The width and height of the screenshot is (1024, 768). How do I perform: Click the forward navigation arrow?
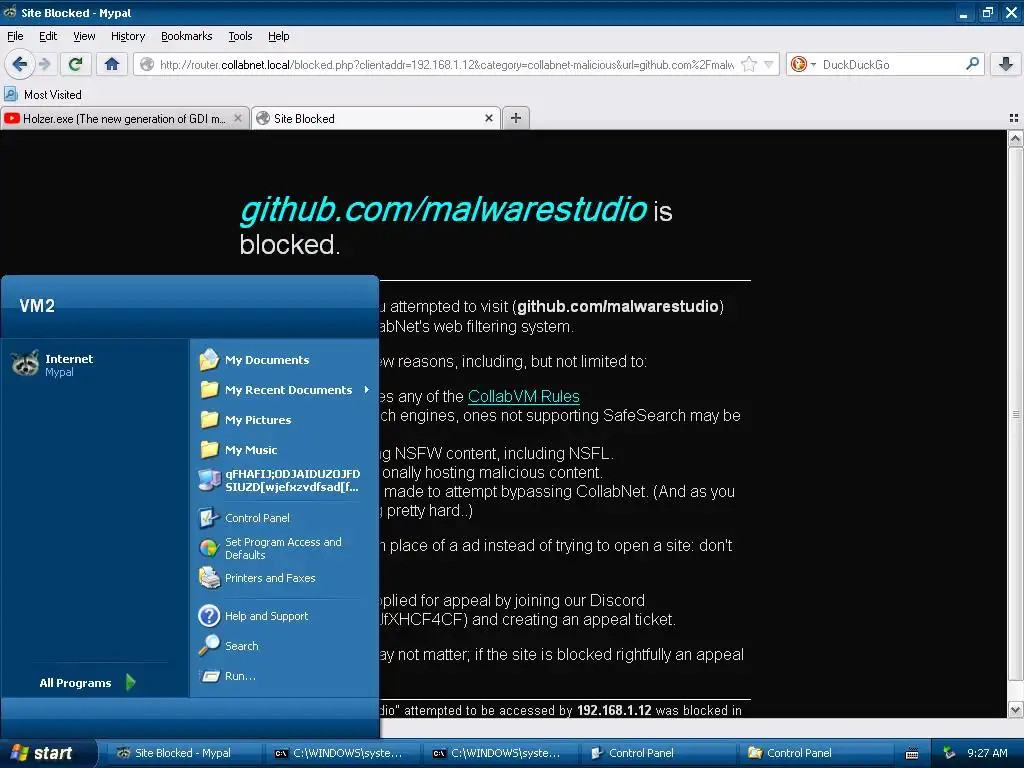point(44,64)
